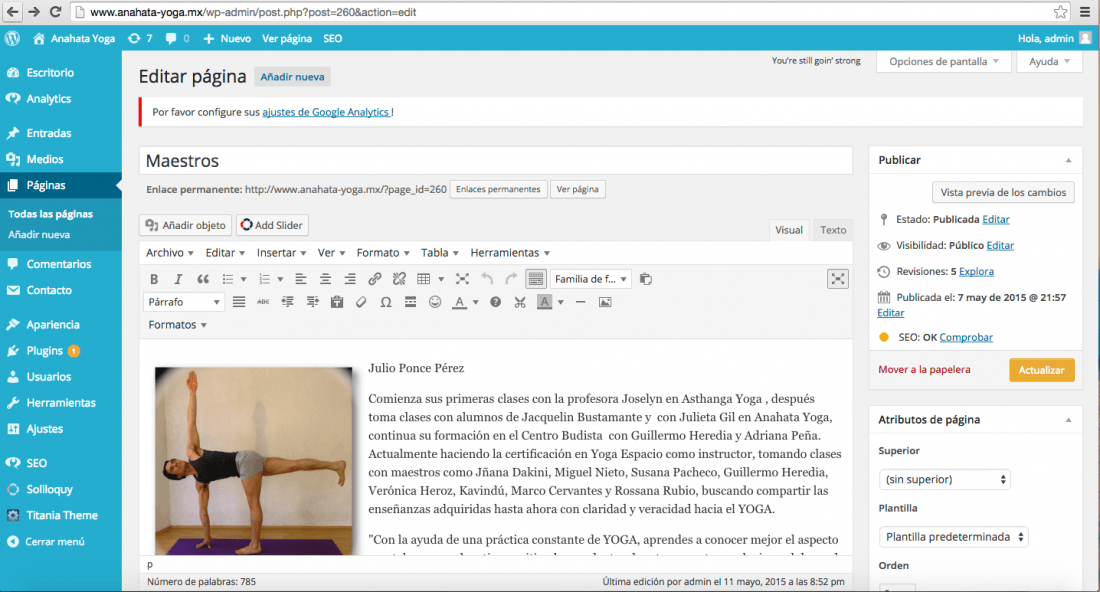Viewport: 1100px width, 592px height.
Task: Collapse the Atributos de página panel
Action: click(1068, 420)
